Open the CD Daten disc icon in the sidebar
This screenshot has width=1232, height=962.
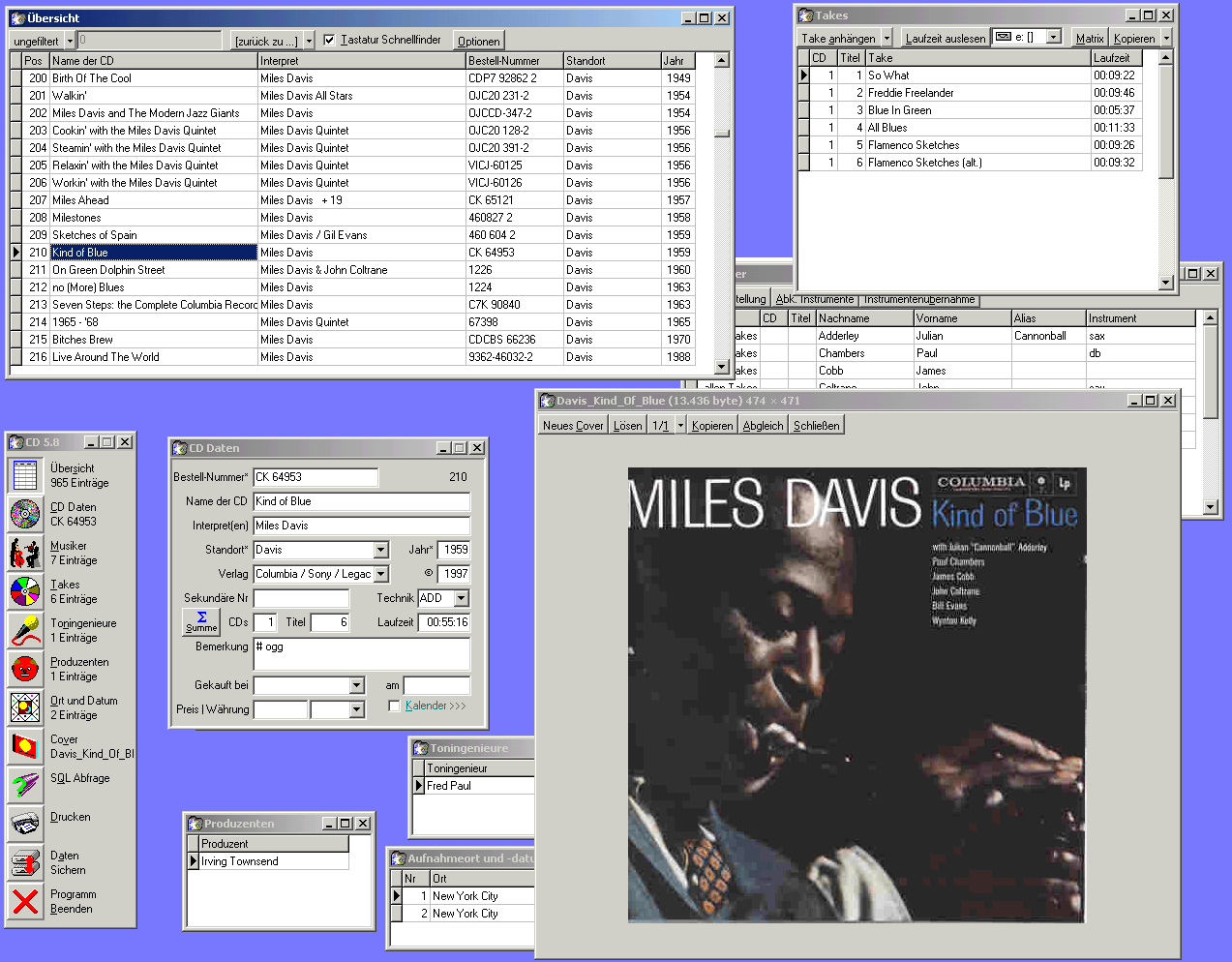click(25, 514)
